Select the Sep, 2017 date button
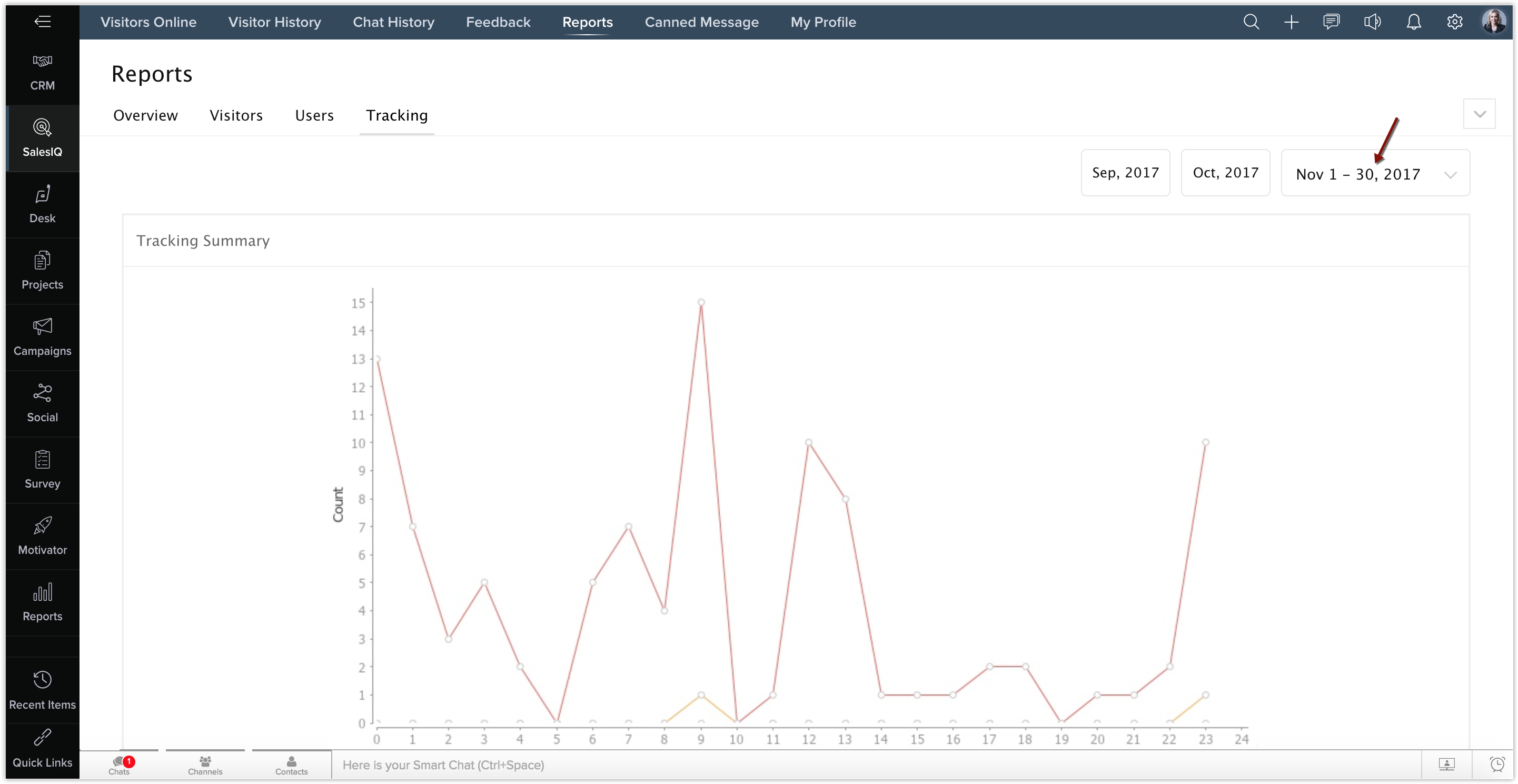 coord(1125,173)
